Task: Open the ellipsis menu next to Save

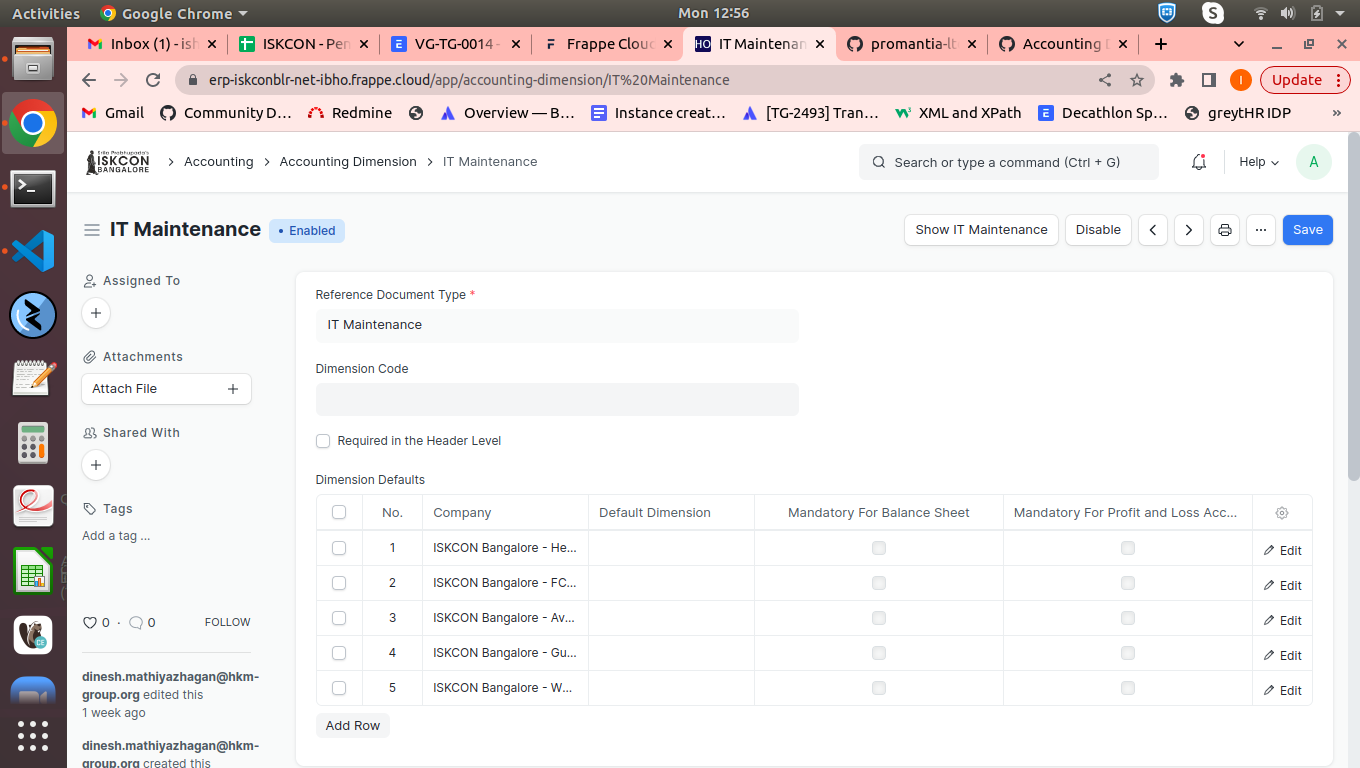Action: [x=1260, y=230]
